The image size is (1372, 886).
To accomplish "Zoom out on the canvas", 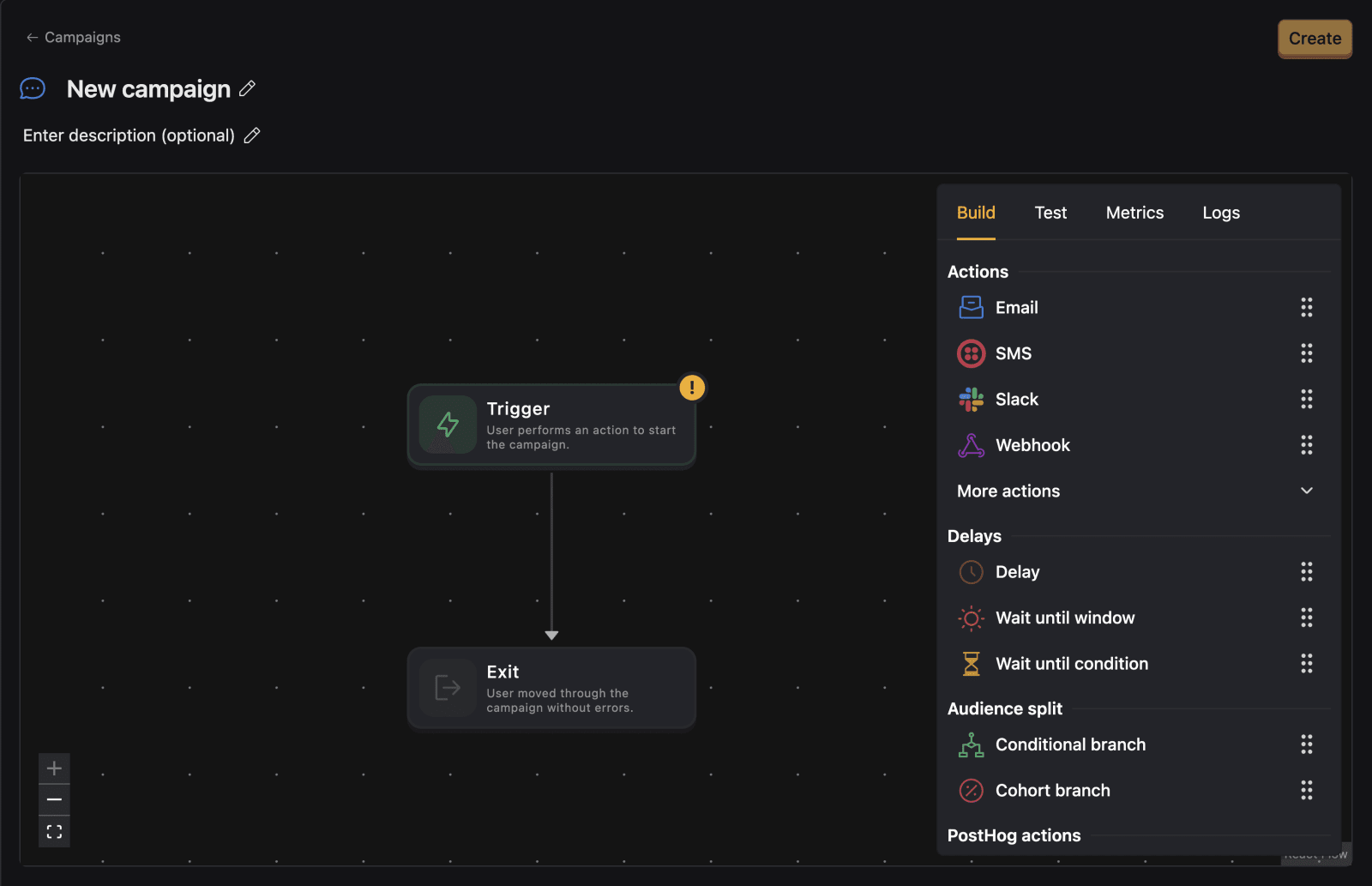I will click(54, 799).
